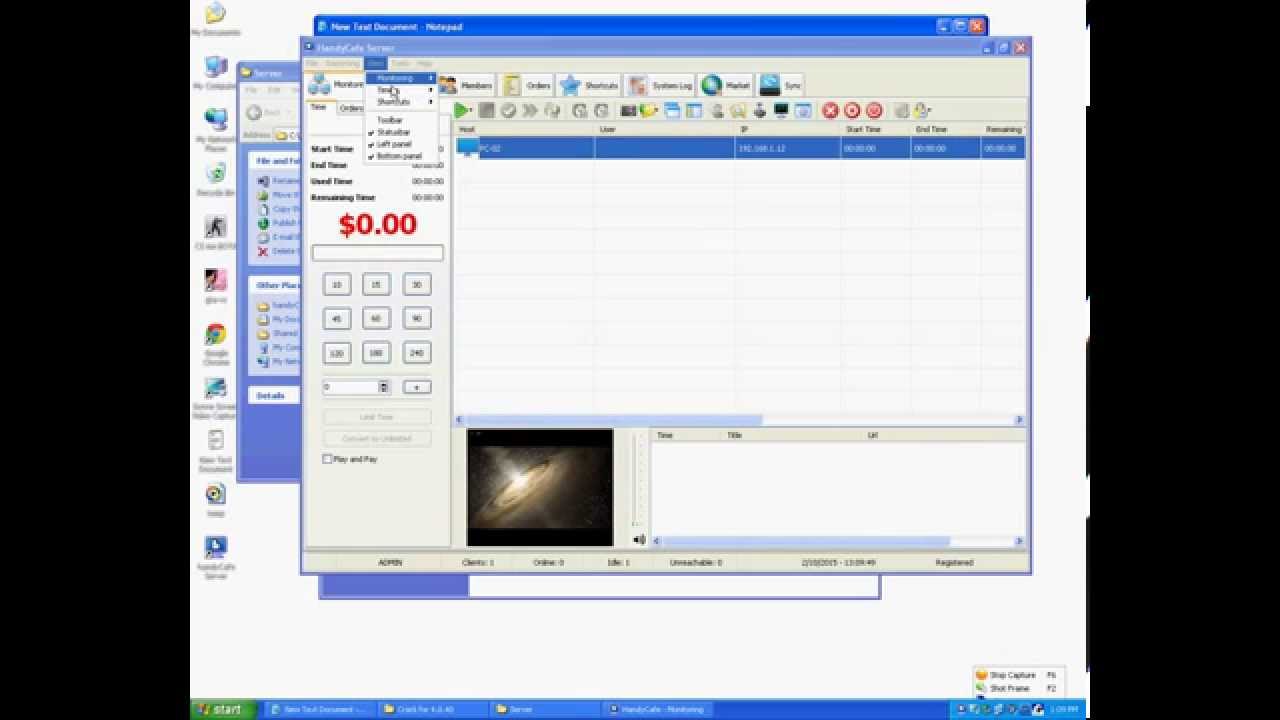Open the dropdown on the last yellow toolbar icon
This screenshot has height=720, width=1280.
929,111
